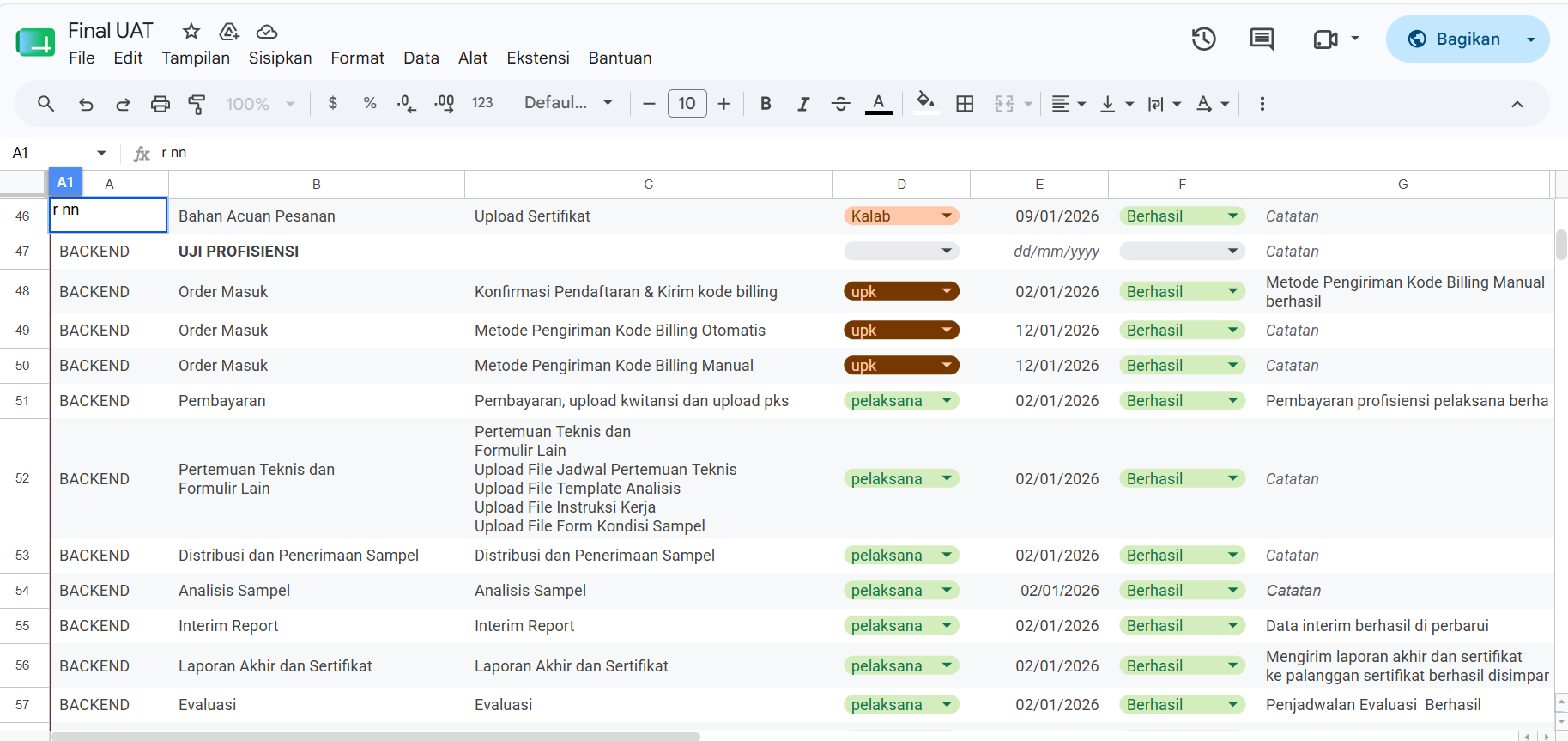Open the share options arrow beside Bagikan
Viewport: 1568px width, 741px height.
pyautogui.click(x=1530, y=39)
